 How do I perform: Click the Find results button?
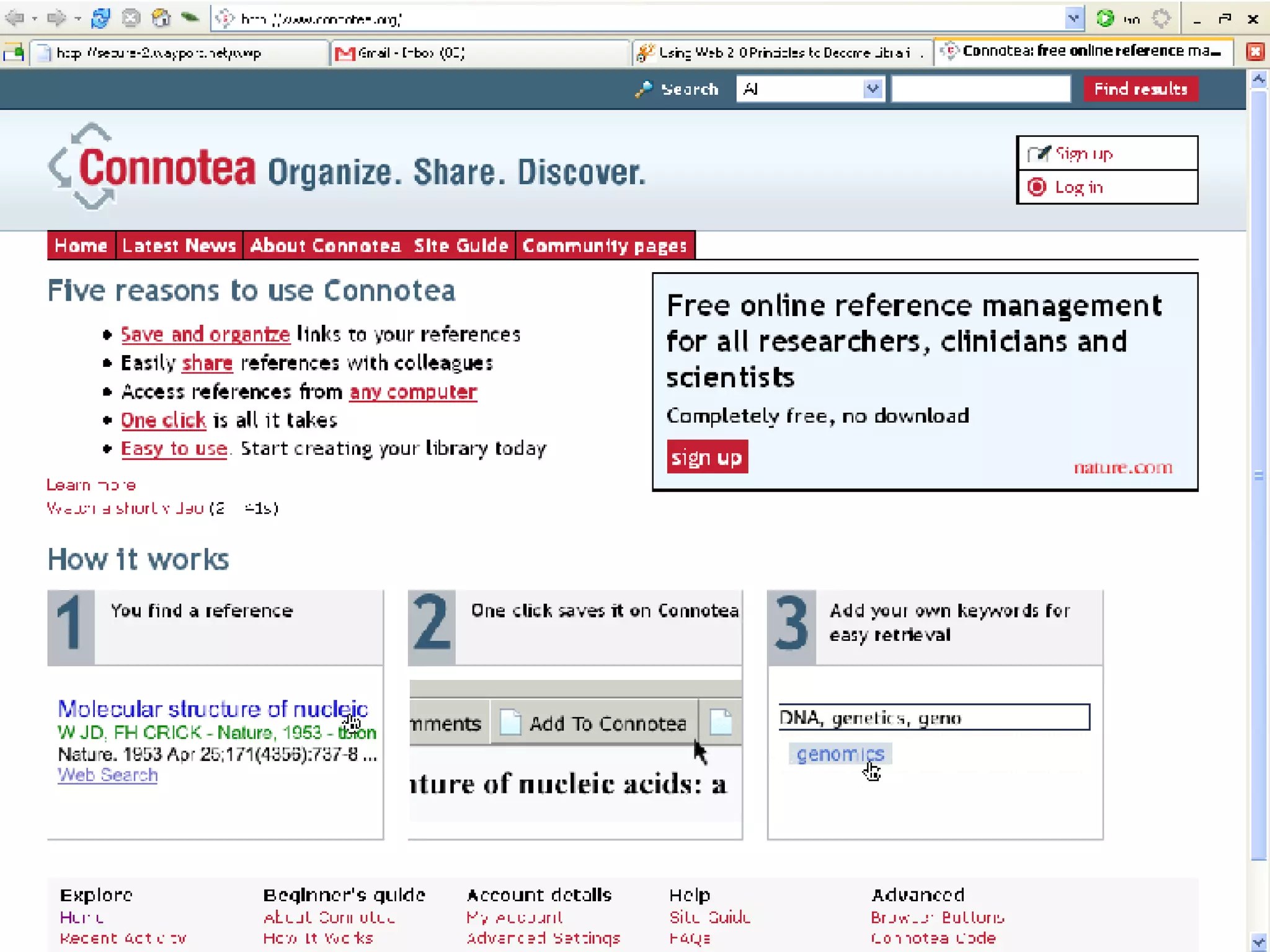(1140, 89)
